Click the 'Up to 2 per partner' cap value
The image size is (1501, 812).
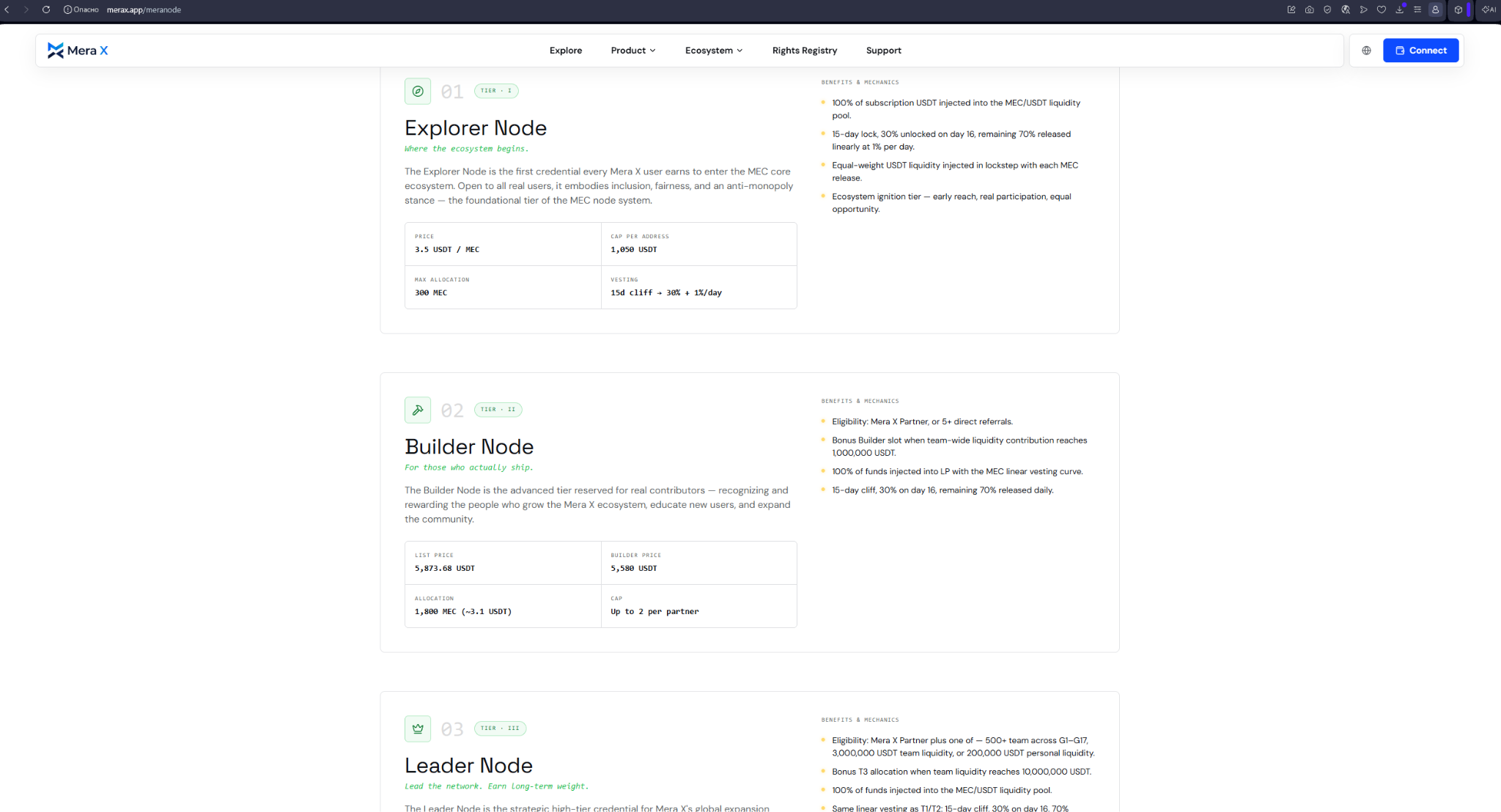(x=654, y=612)
